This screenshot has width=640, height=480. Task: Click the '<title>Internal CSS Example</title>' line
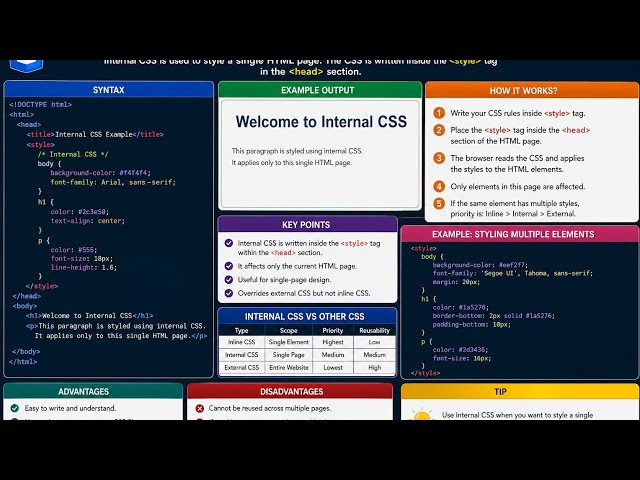[x=95, y=134]
